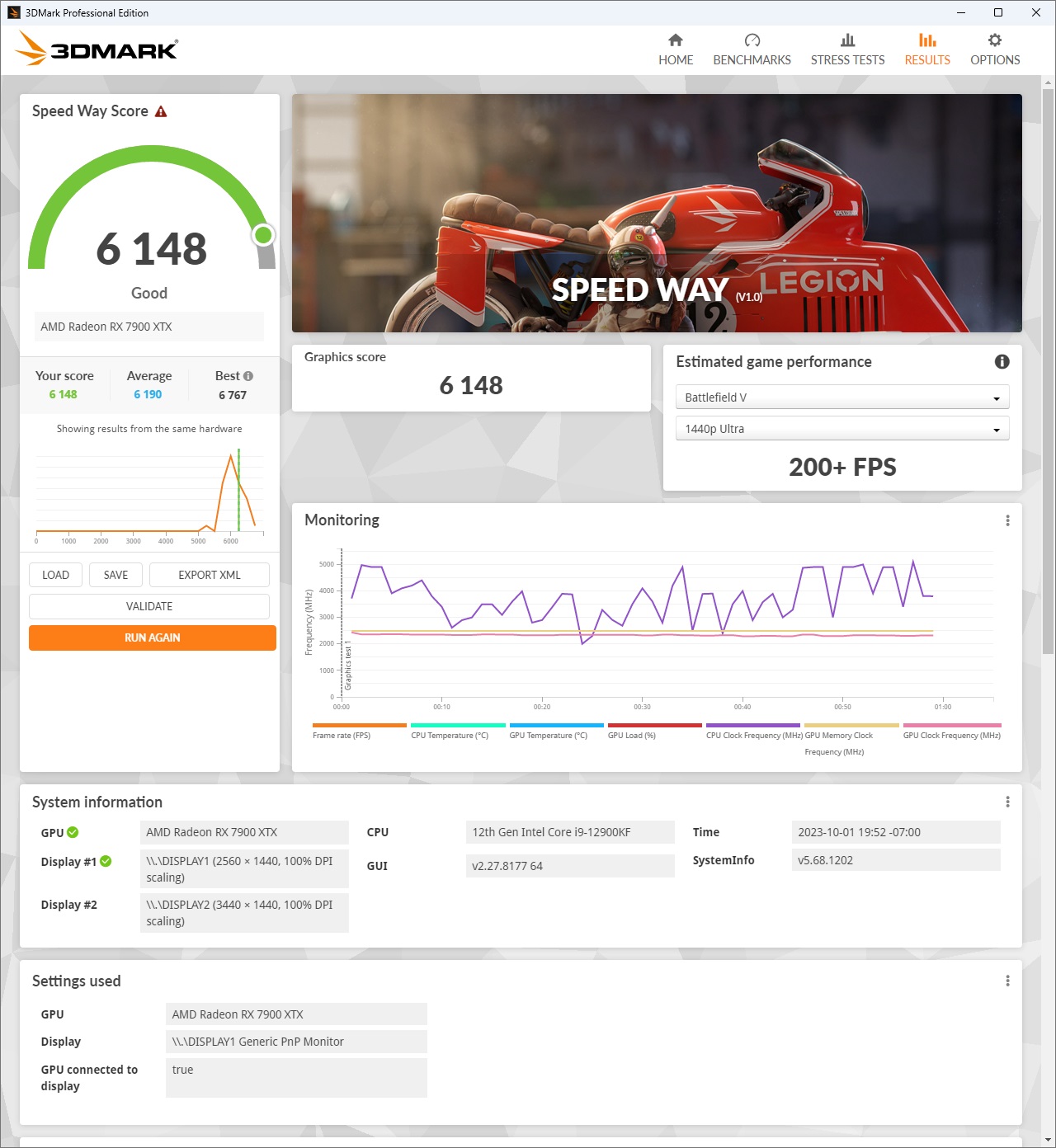This screenshot has width=1056, height=1148.
Task: Open the 1440p Ultra resolution dropdown
Action: (x=842, y=429)
